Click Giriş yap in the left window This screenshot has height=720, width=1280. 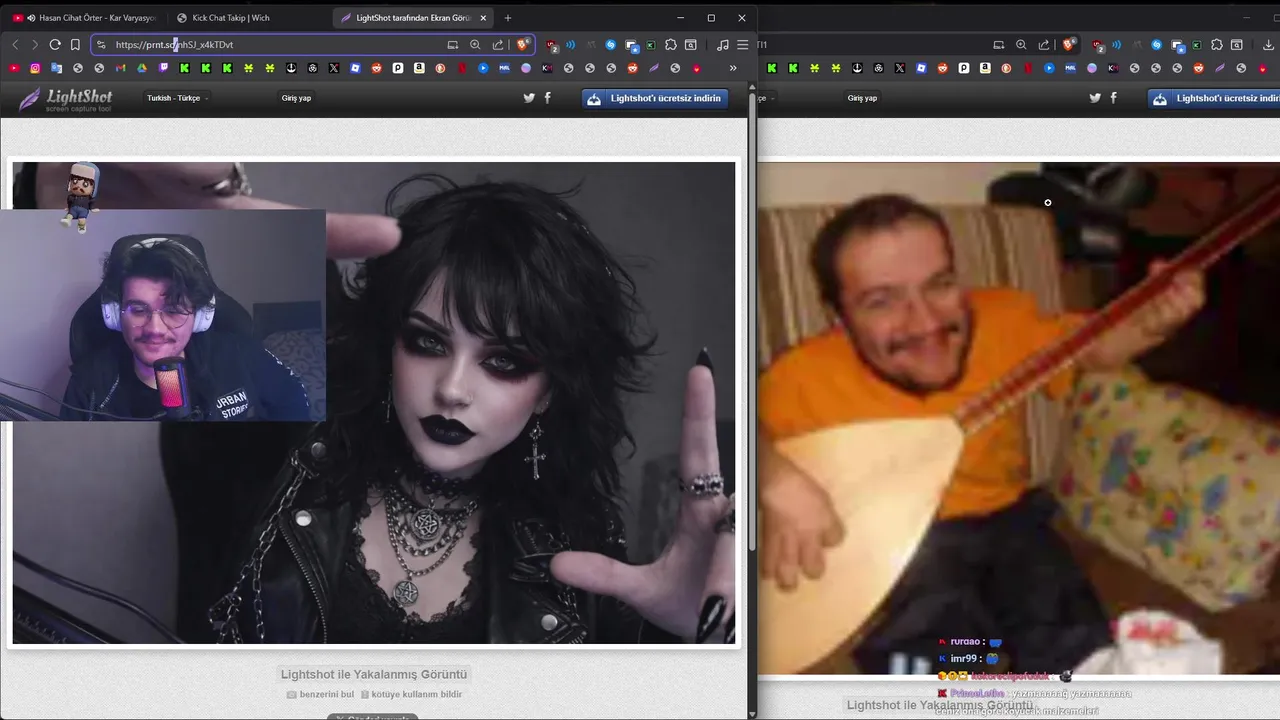296,98
